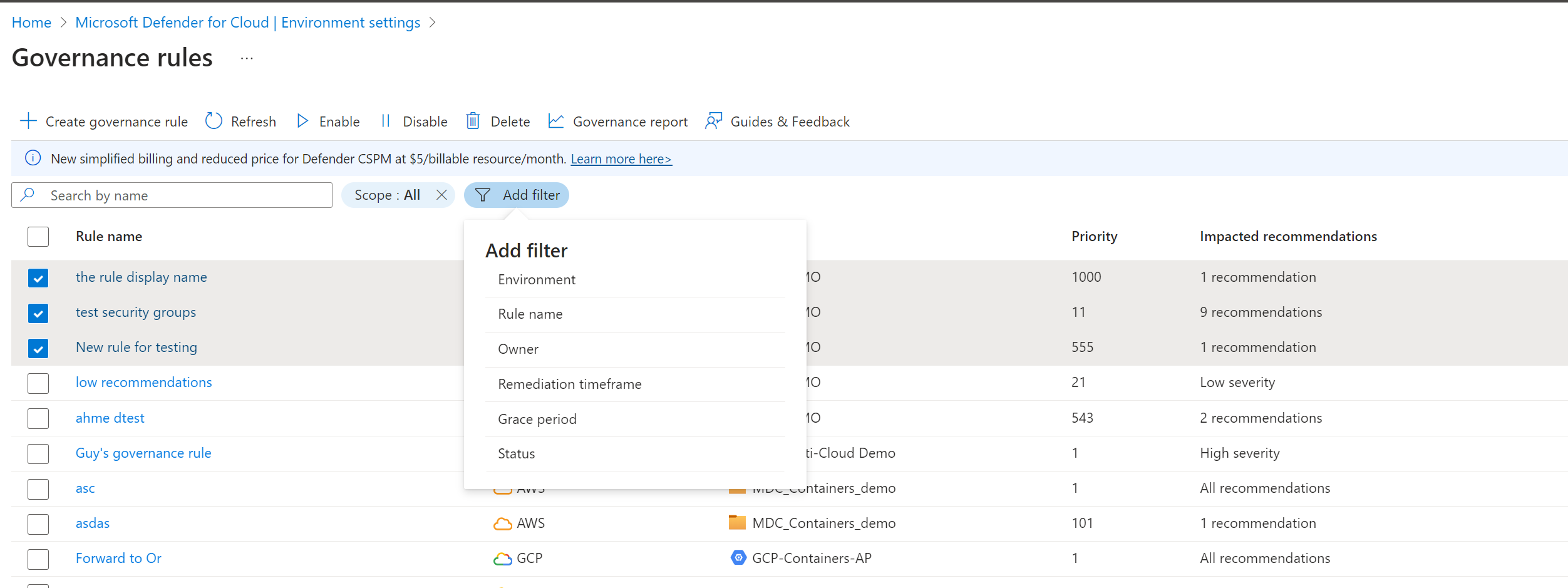Click the Create governance rule button

[104, 121]
